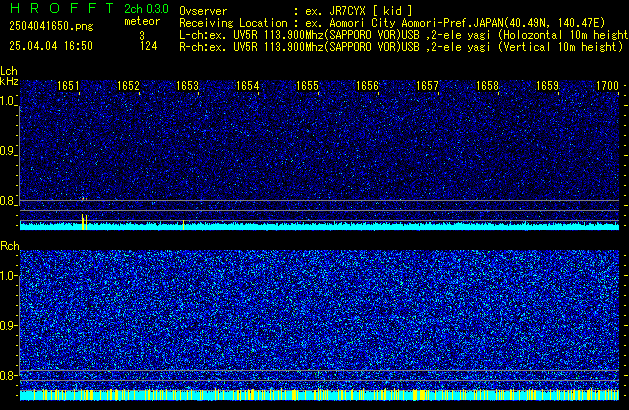Click the Receiving Location line
Screen dimensions: 629x410
click(392, 23)
